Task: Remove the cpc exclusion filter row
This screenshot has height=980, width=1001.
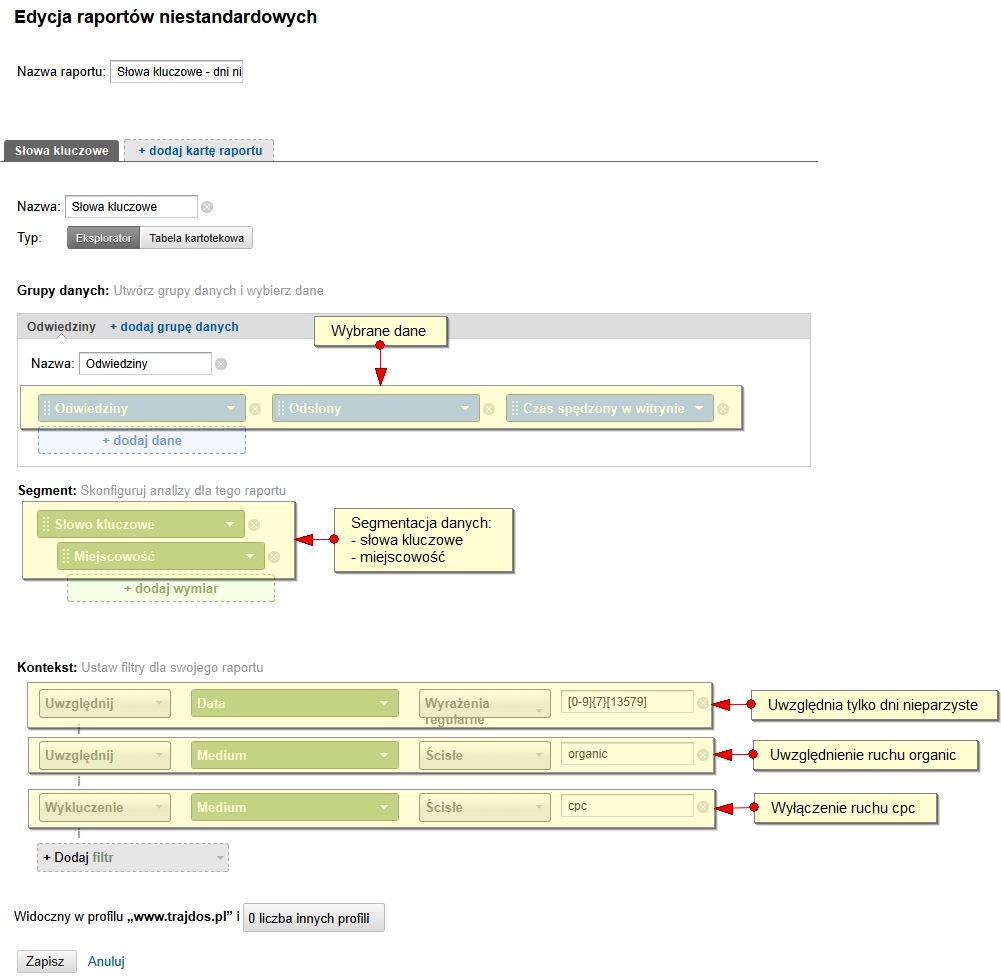Action: (703, 807)
